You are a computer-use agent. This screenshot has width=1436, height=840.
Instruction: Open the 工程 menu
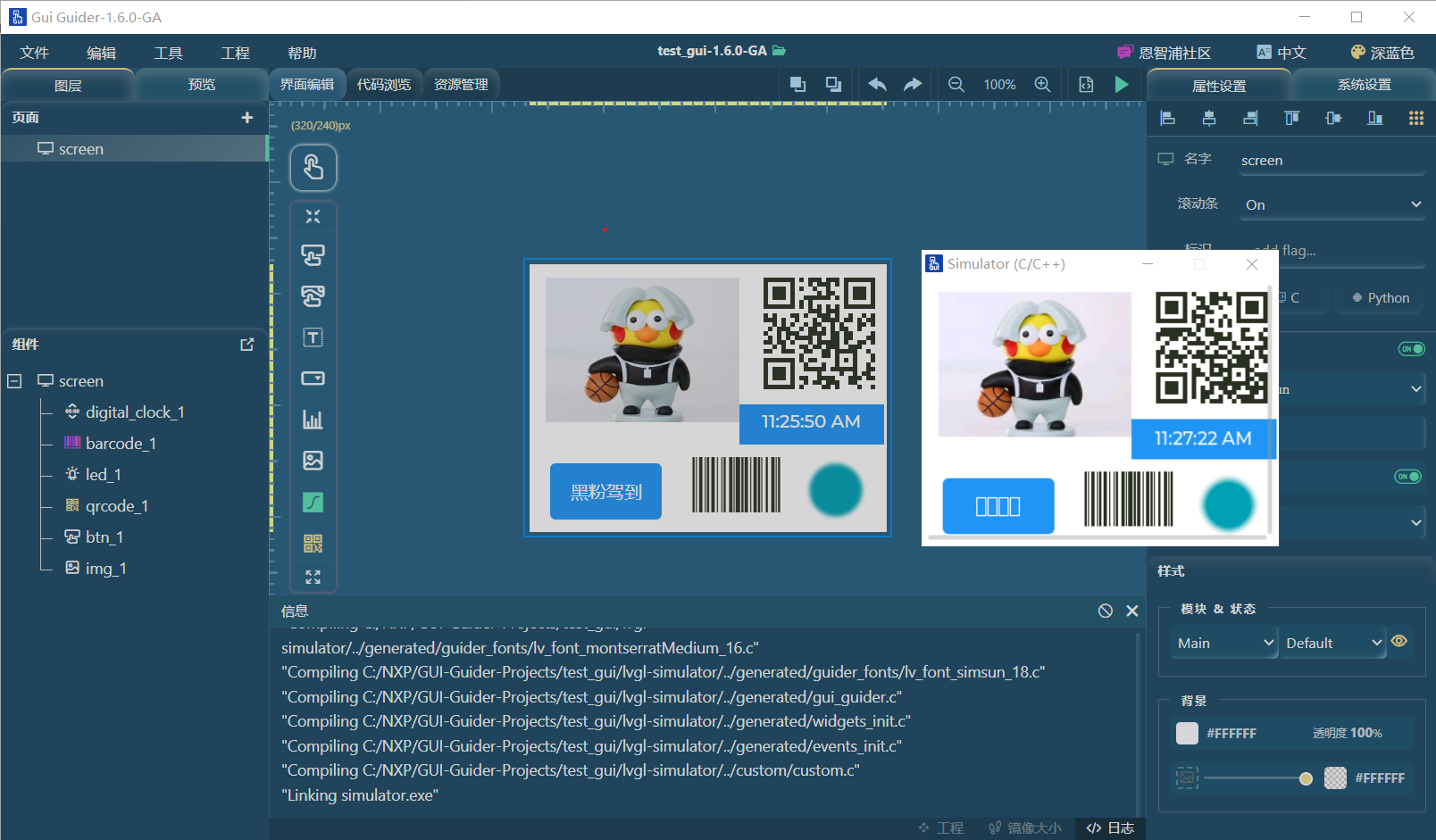pos(235,53)
